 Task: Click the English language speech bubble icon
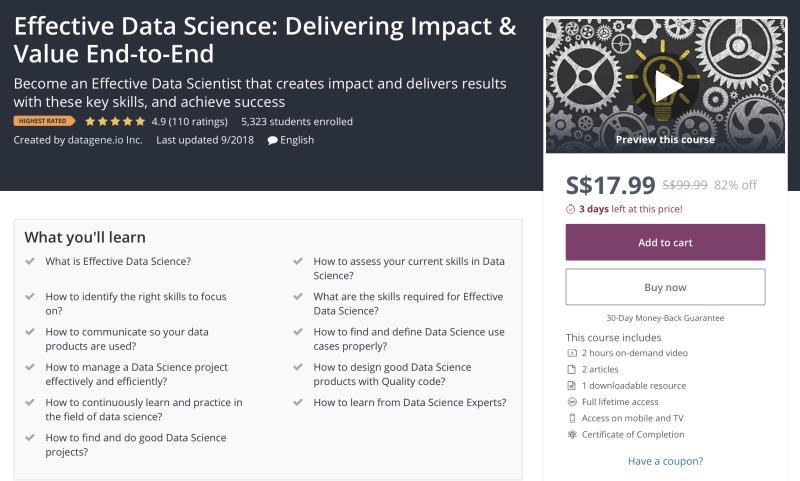click(273, 140)
